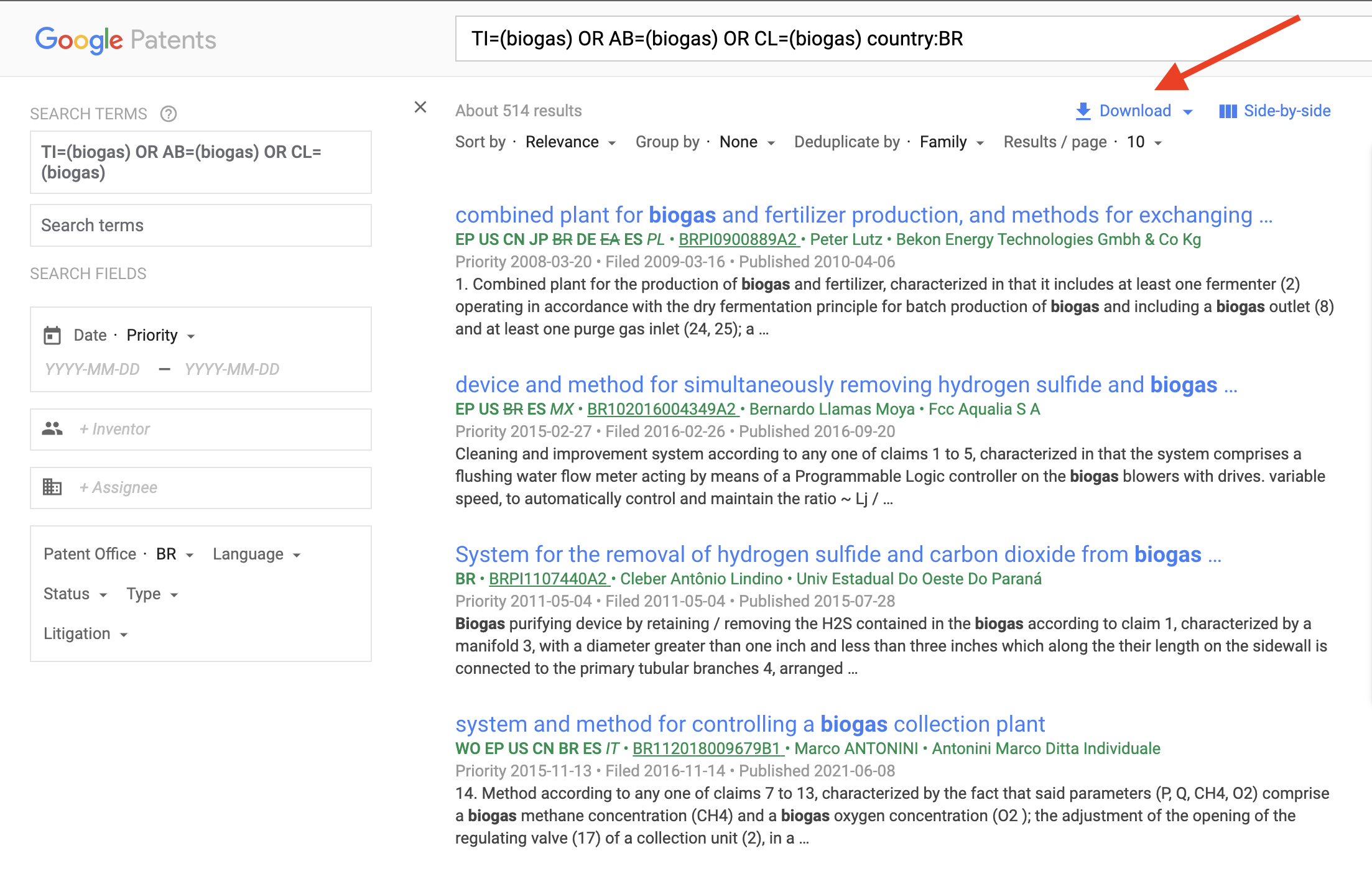Click the search terms help question-mark icon
The image size is (1372, 879).
pos(169,114)
